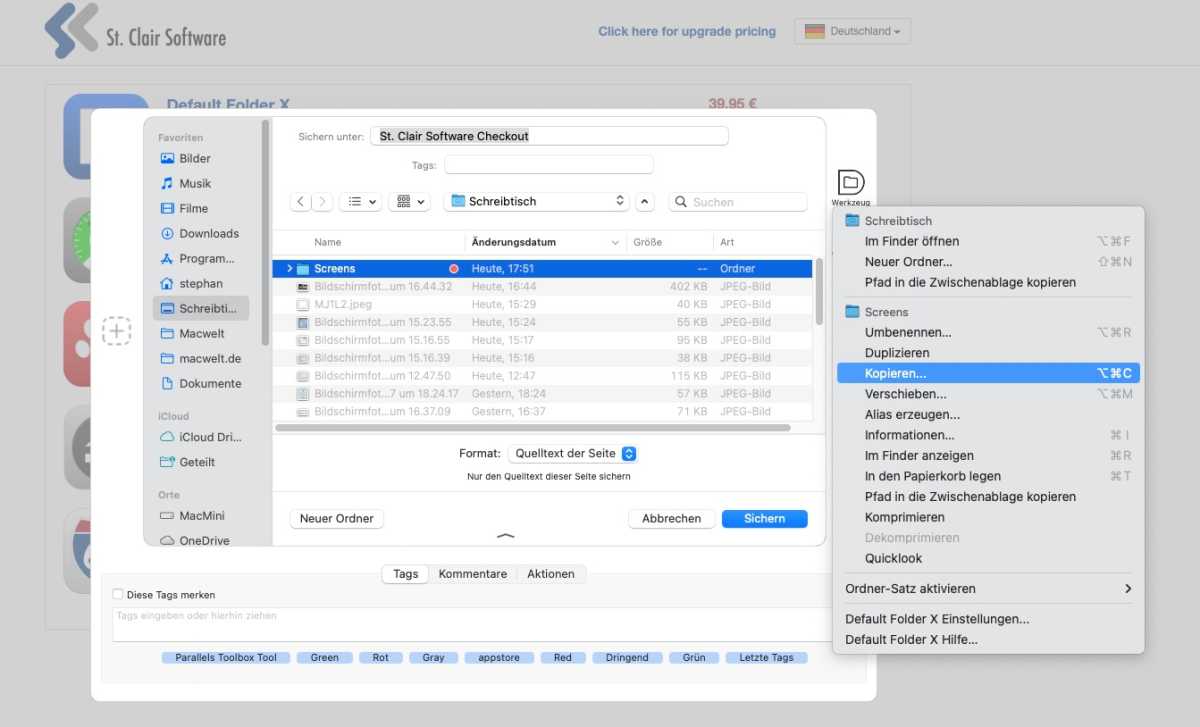Choose Neuer Ordner... in the menu
1200x727 pixels.
pyautogui.click(x=988, y=262)
